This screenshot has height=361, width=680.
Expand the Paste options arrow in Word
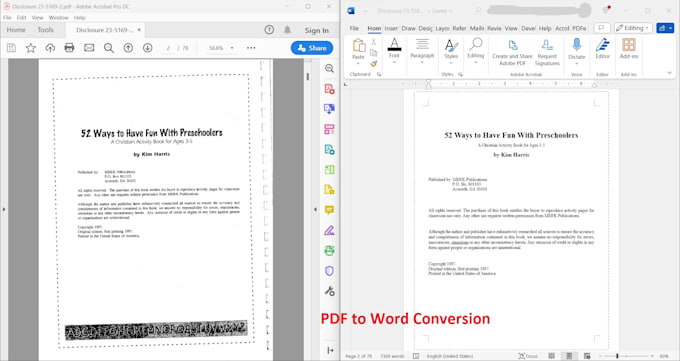click(x=358, y=64)
